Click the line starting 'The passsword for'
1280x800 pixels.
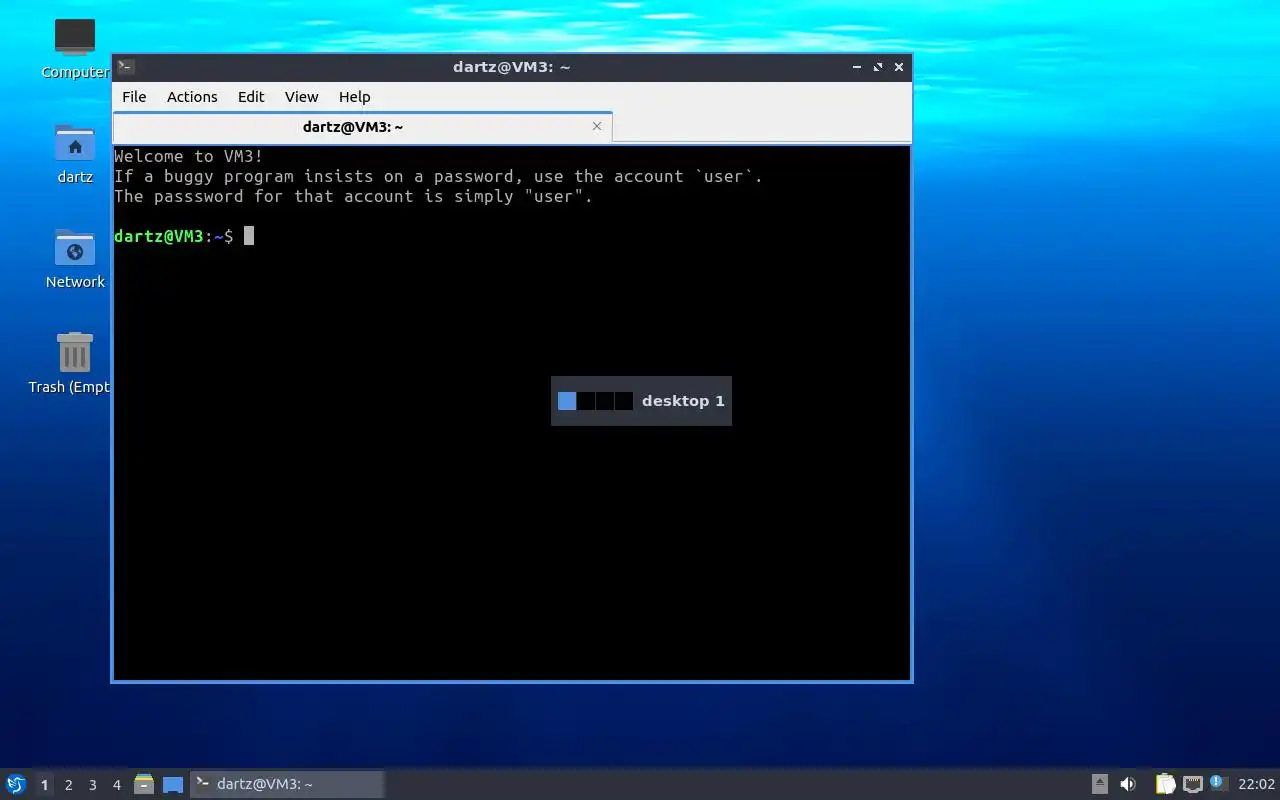point(353,196)
